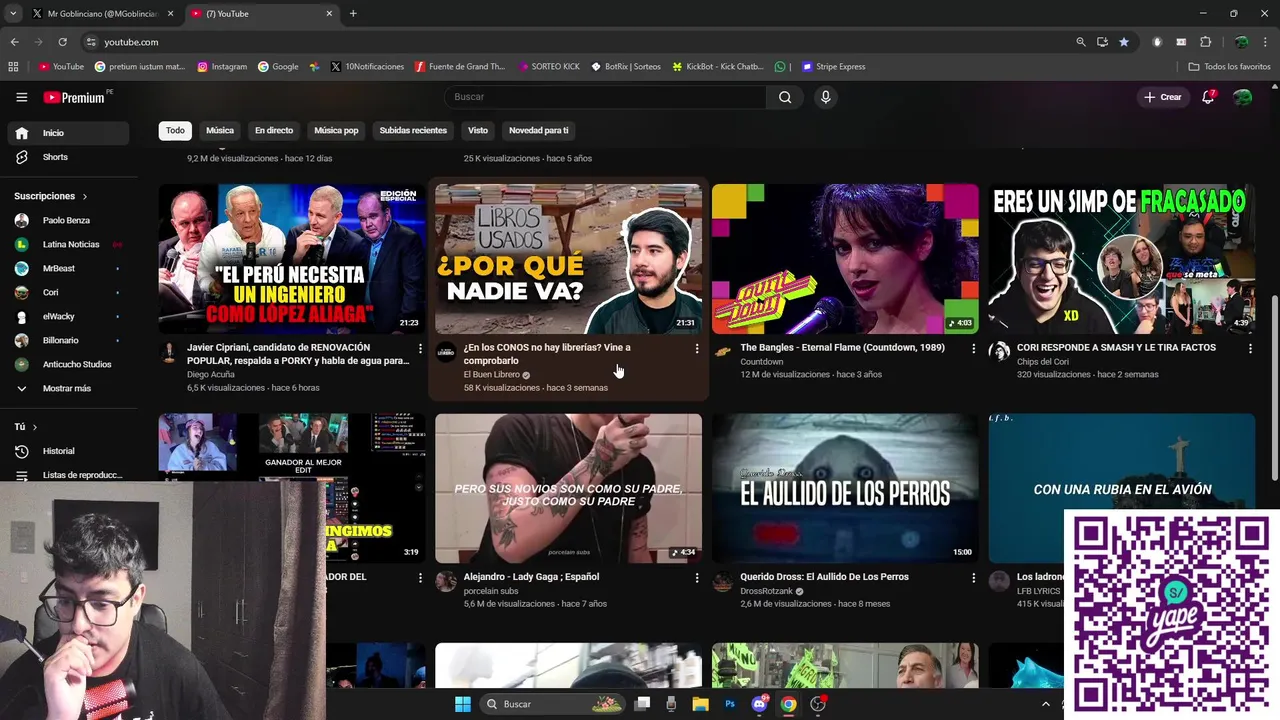The height and width of the screenshot is (720, 1280).
Task: Select the Música pop filter chip
Action: pyautogui.click(x=336, y=130)
